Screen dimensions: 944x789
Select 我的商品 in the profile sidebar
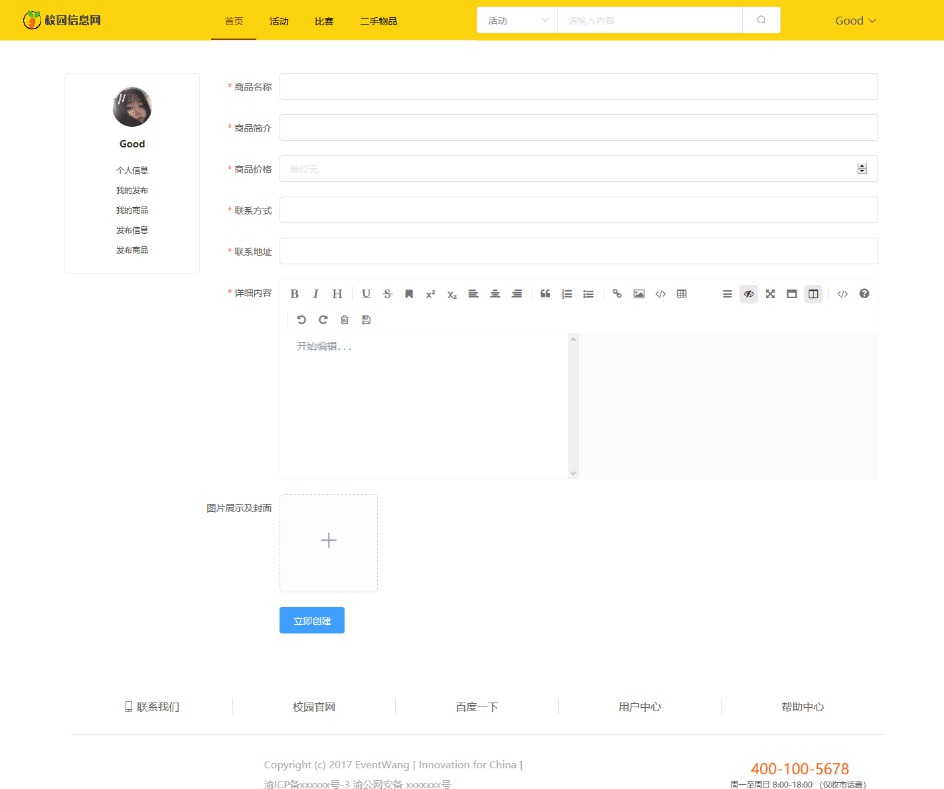click(x=131, y=210)
